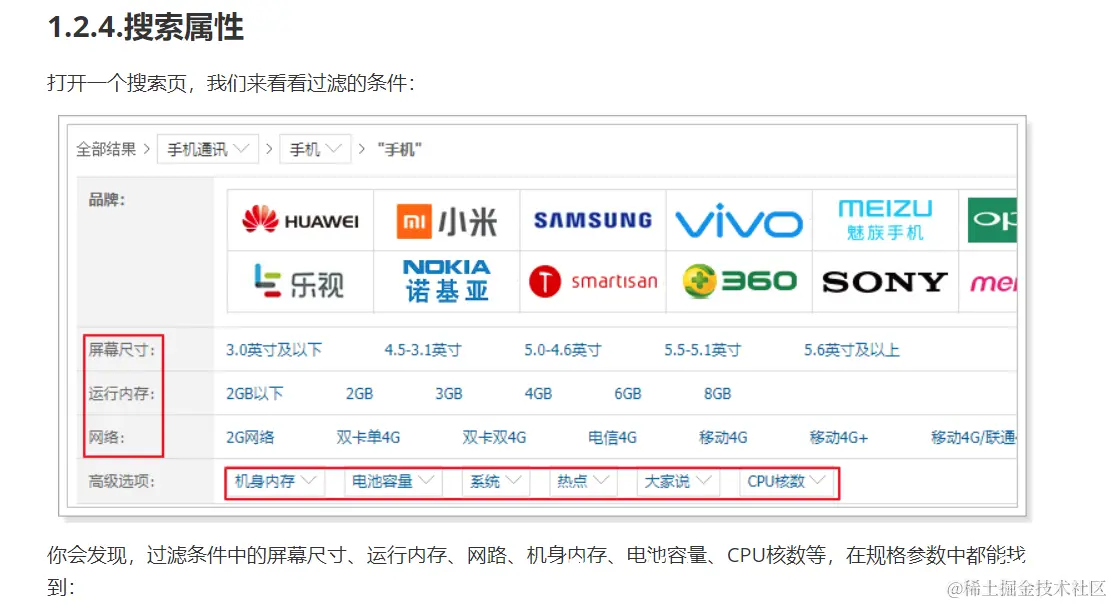
Task: Choose the SONY brand logo
Action: [884, 282]
